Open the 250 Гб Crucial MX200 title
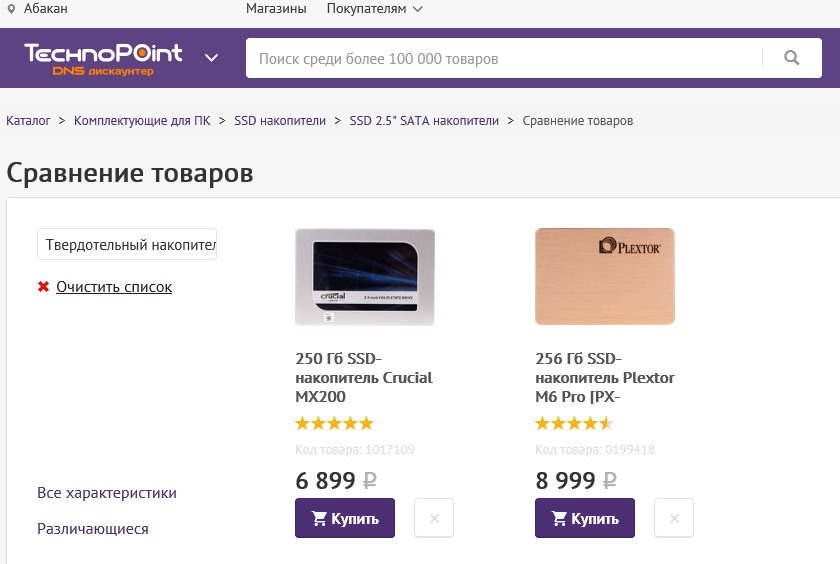The height and width of the screenshot is (564, 840). (364, 377)
